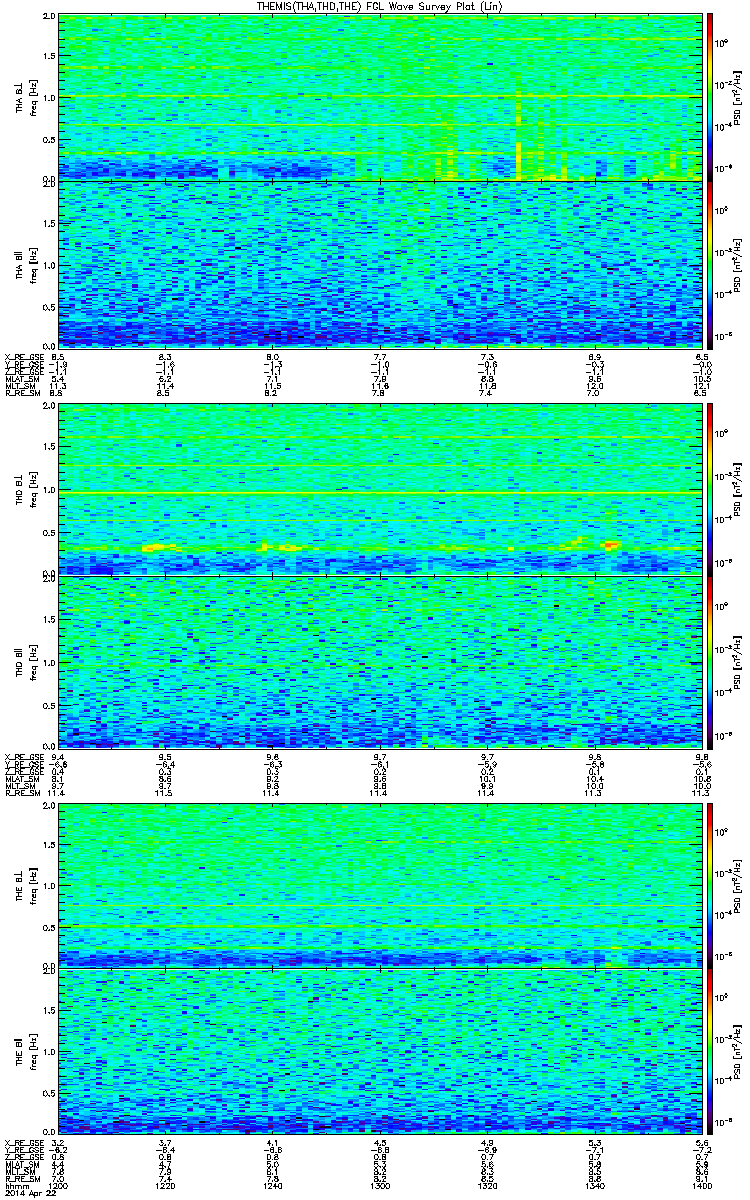The height and width of the screenshot is (1200, 750).
Task: Click the THA BL spectrogram panel
Action: tap(380, 97)
